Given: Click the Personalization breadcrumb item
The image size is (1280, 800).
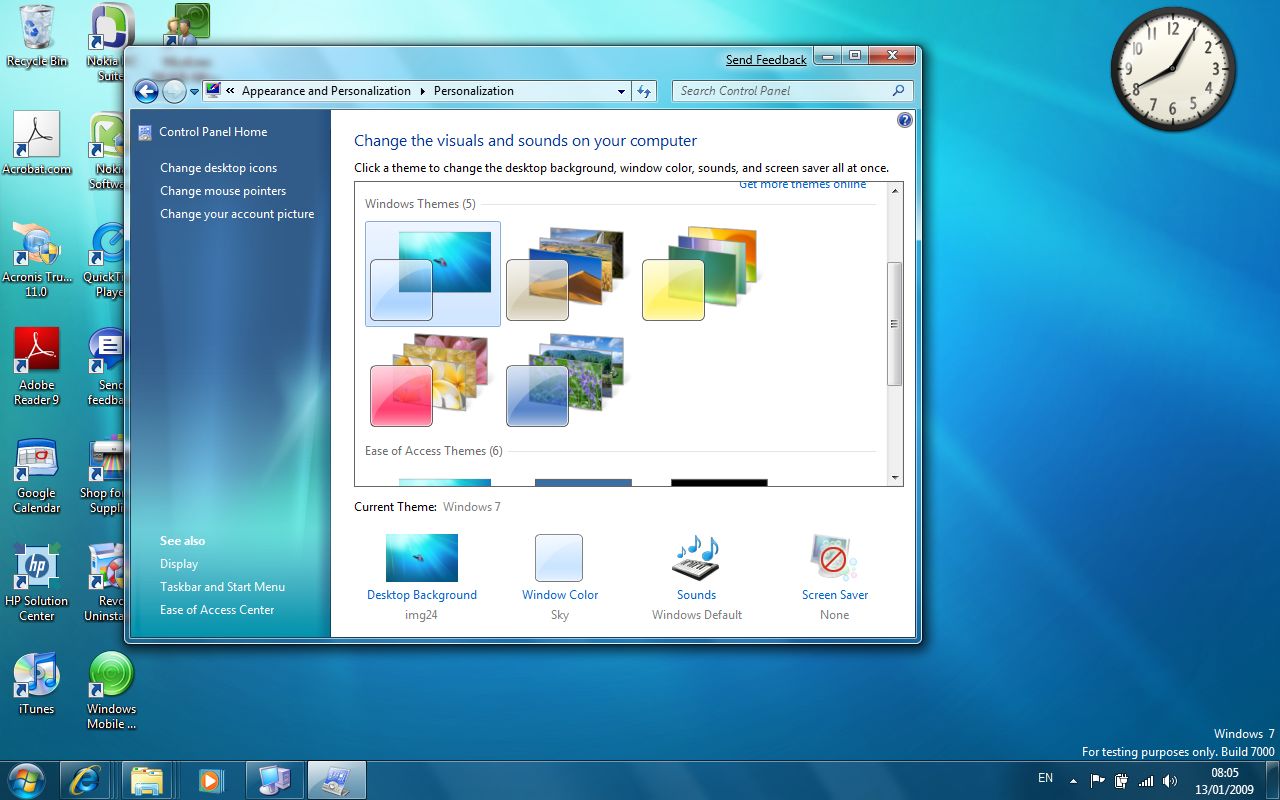Looking at the screenshot, I should [473, 90].
